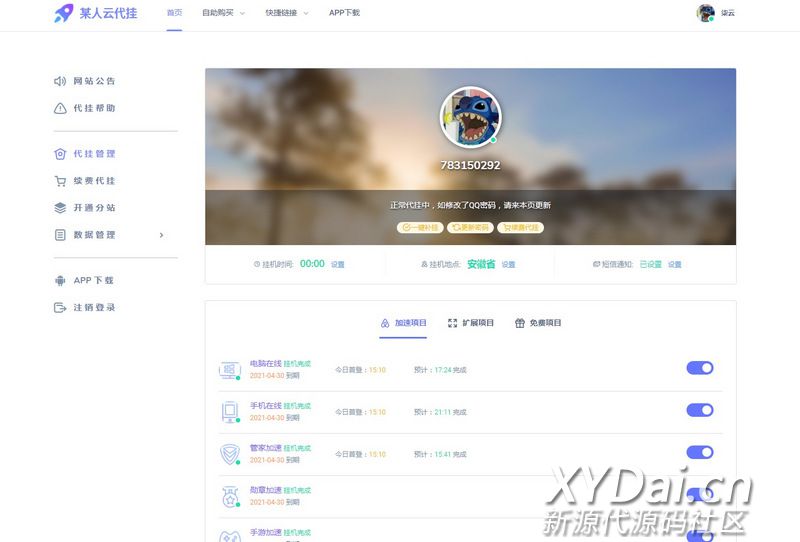Open APP下载 in top navigation
The width and height of the screenshot is (800, 542).
pos(344,13)
